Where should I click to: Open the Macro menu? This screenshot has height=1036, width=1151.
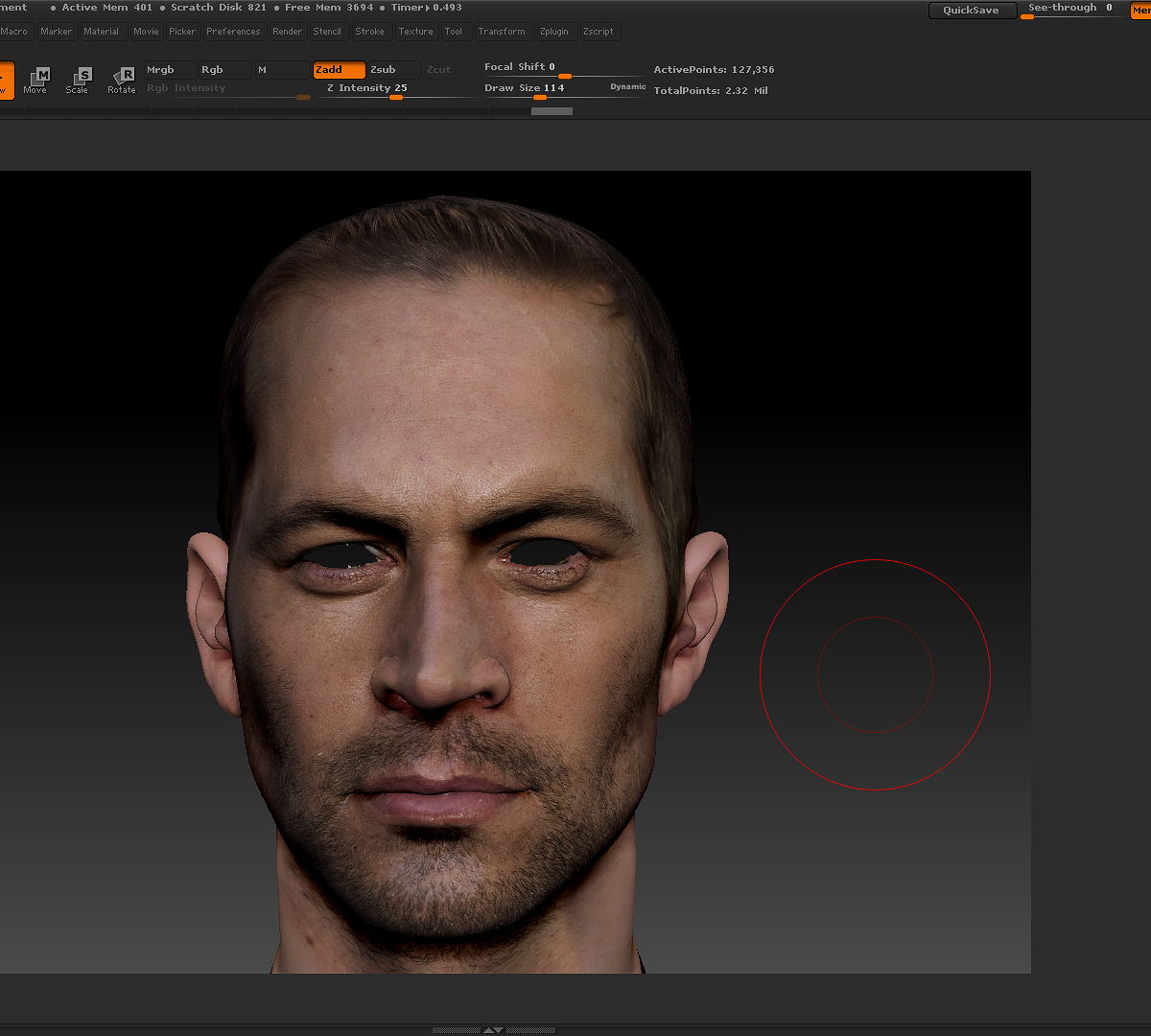coord(16,32)
